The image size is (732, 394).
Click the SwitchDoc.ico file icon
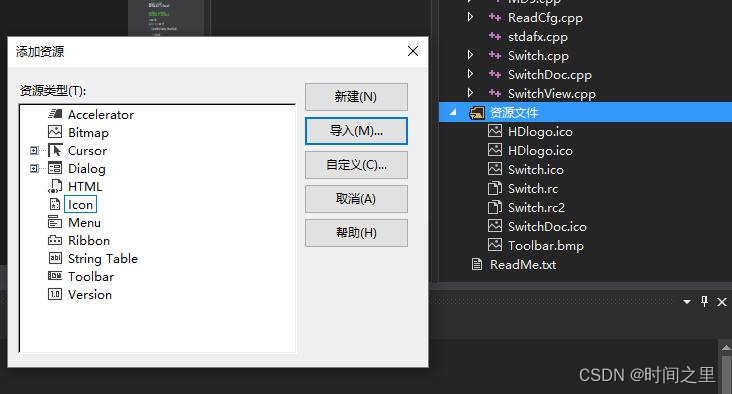(495, 226)
